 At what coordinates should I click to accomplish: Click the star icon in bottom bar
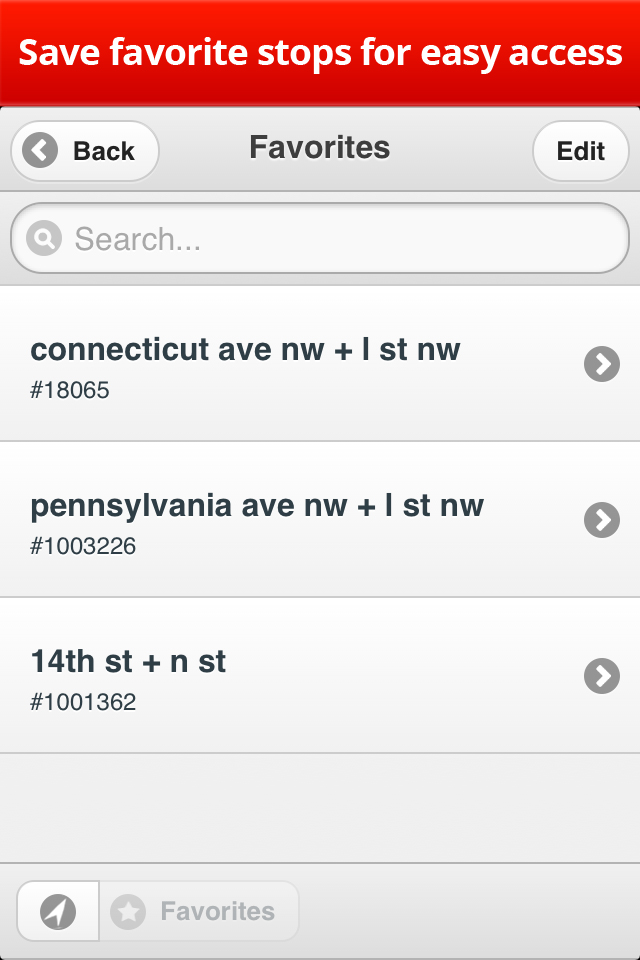128,911
